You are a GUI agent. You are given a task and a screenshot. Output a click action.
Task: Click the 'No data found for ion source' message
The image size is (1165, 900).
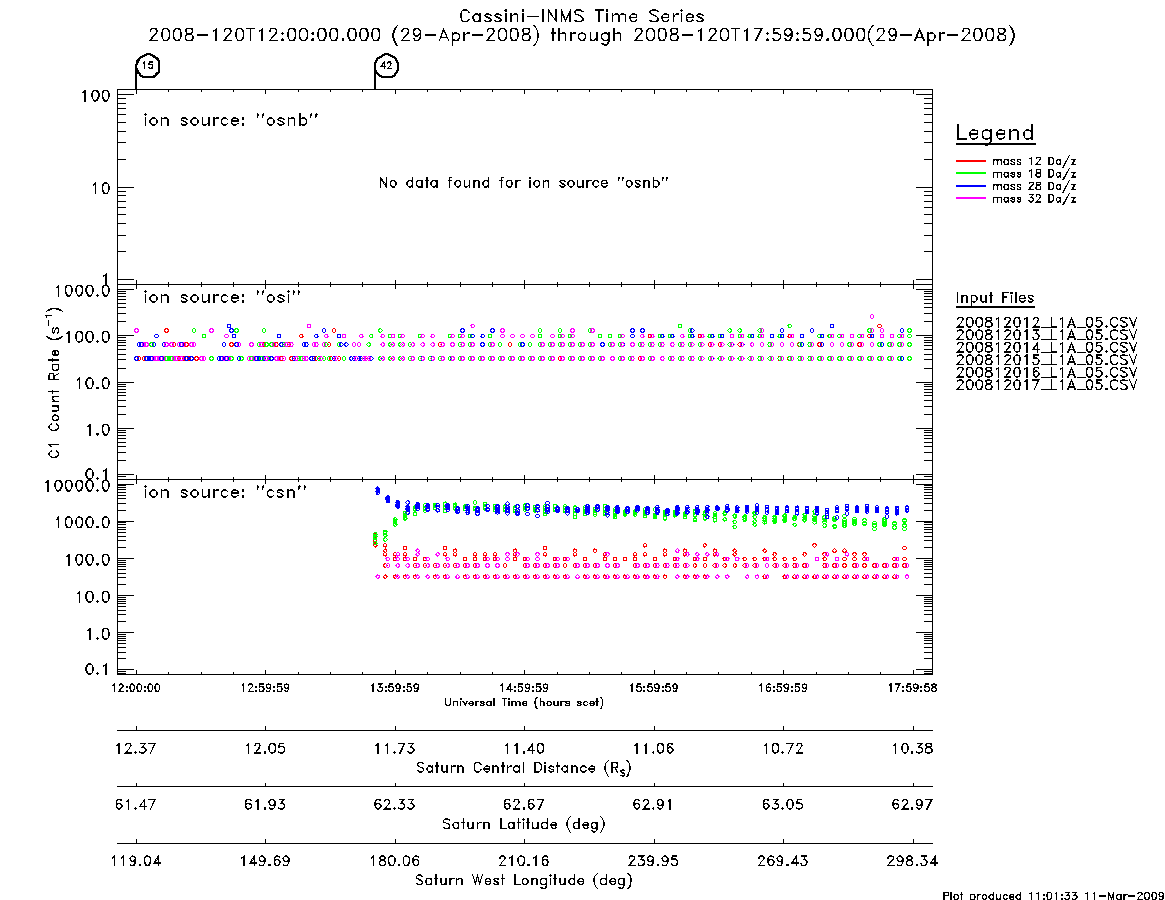[524, 183]
